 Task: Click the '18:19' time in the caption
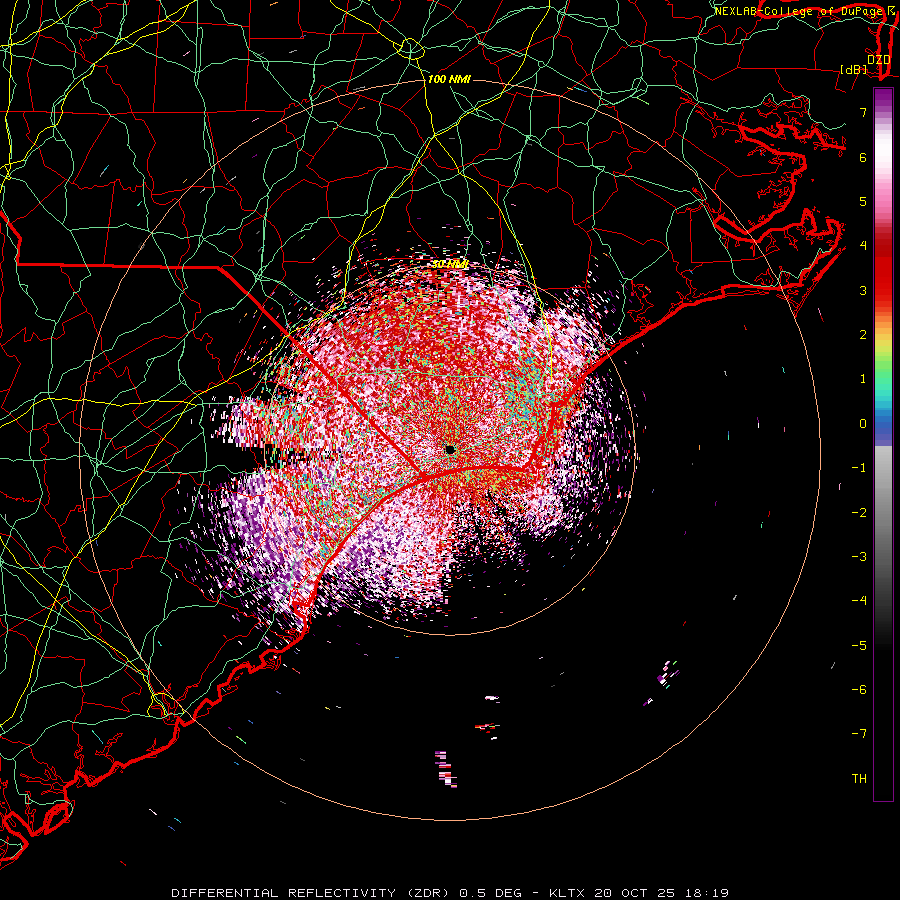click(x=708, y=893)
